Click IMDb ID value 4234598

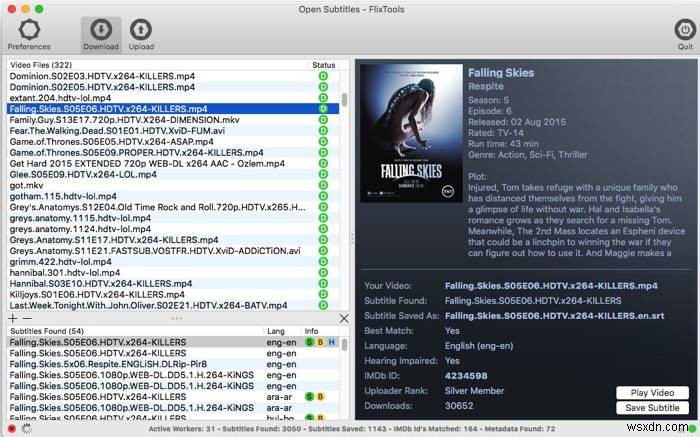[x=466, y=376]
